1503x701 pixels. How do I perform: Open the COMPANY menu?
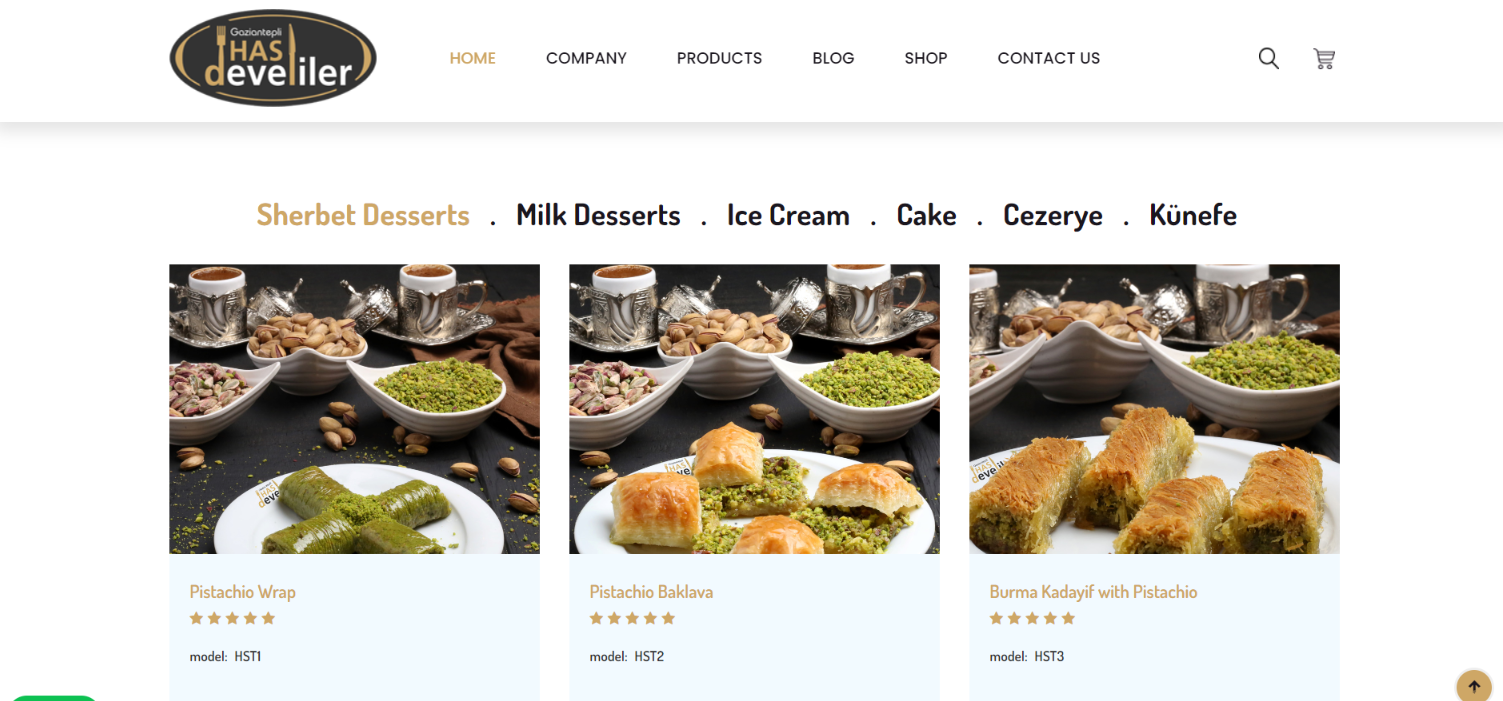(586, 58)
